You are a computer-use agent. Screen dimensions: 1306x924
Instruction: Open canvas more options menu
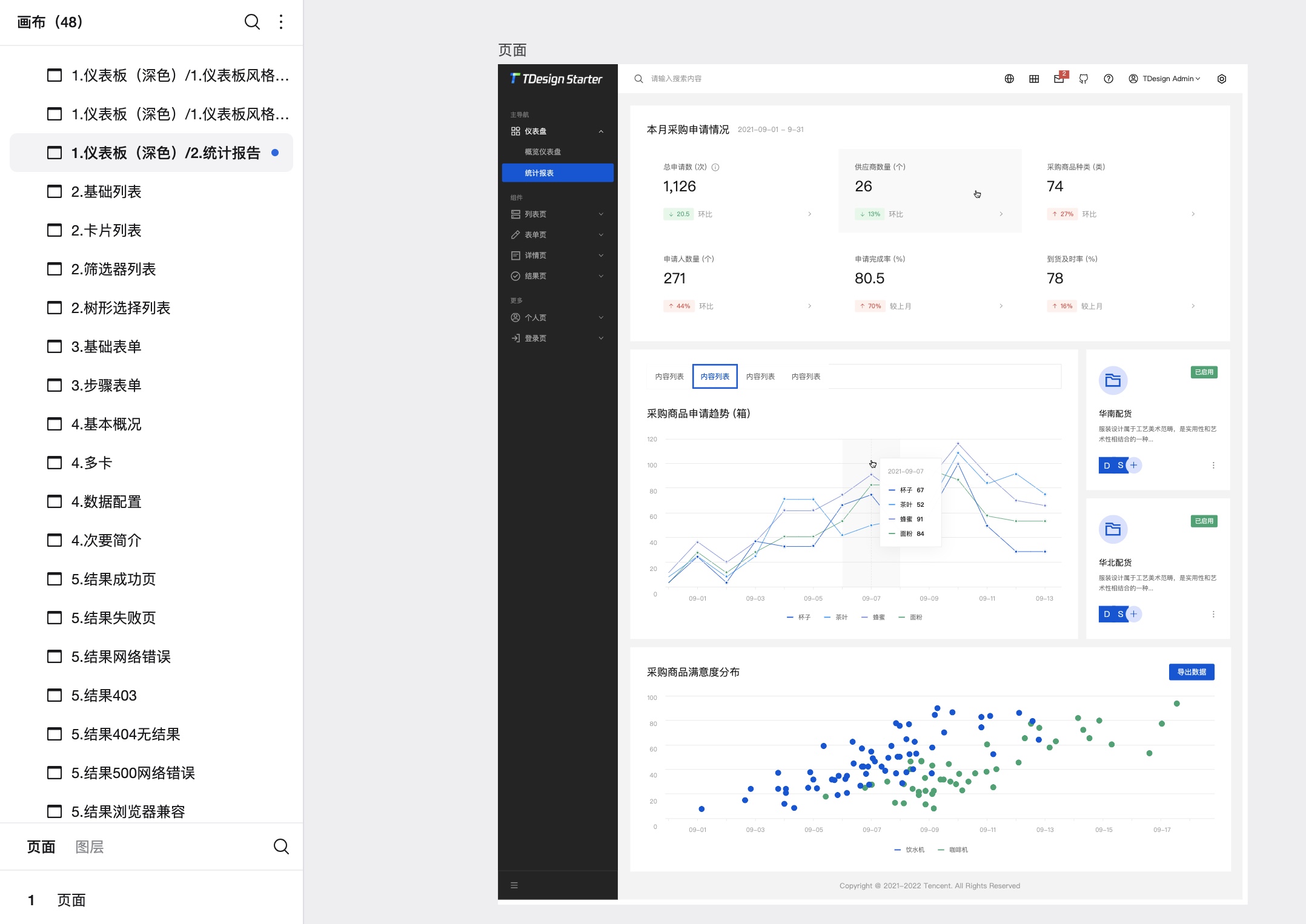click(281, 22)
